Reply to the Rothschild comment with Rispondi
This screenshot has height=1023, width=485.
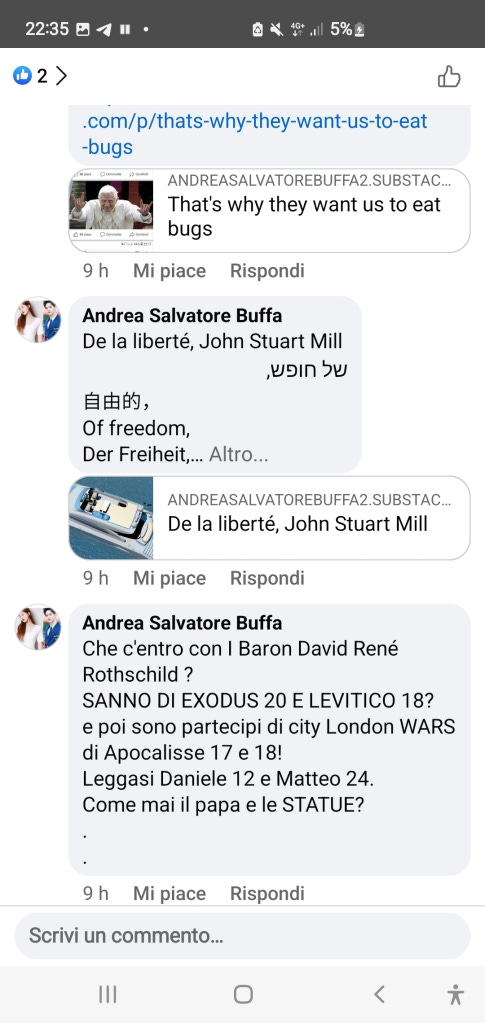[267, 893]
